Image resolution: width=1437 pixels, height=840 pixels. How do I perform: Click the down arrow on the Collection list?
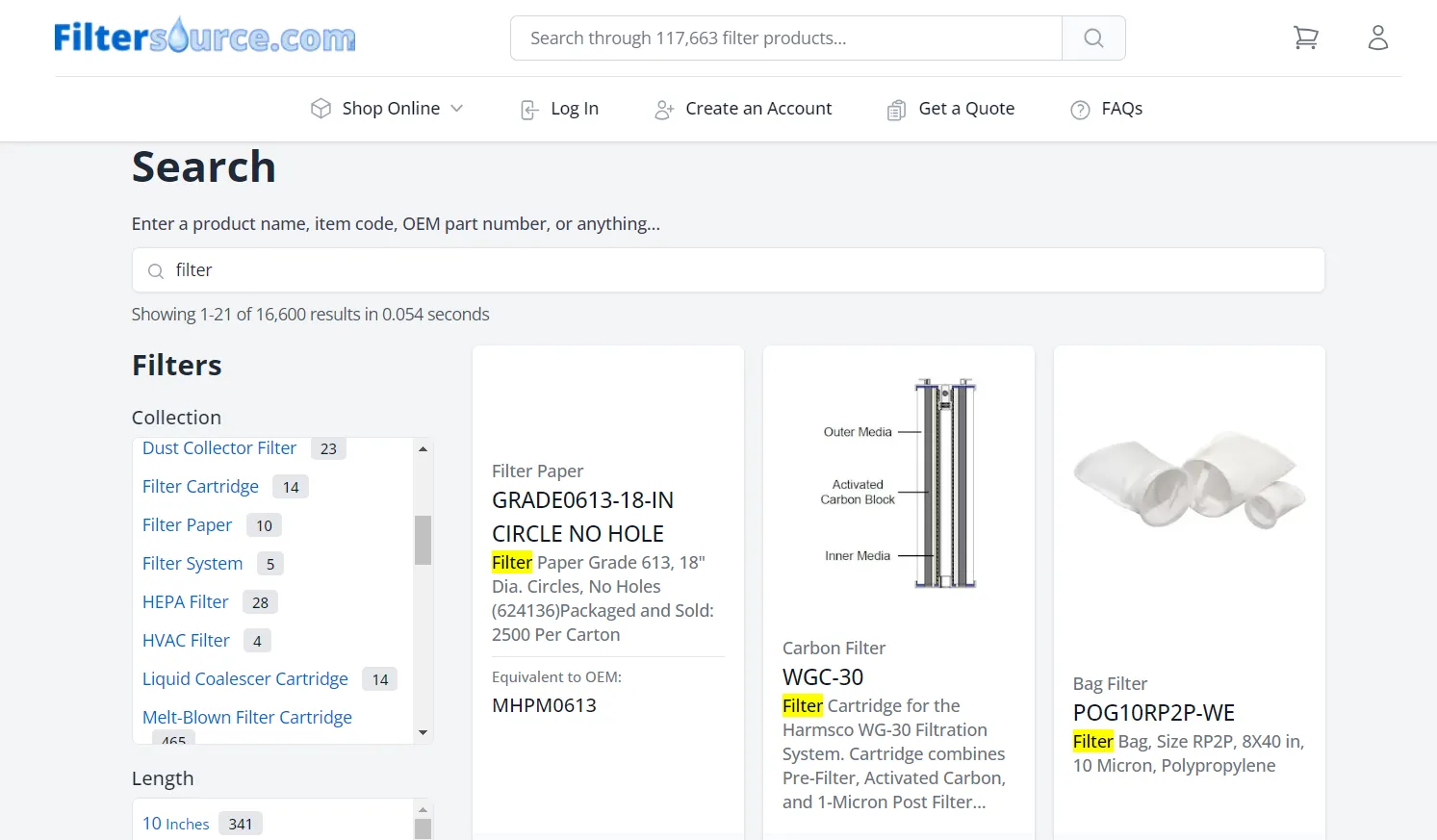(423, 732)
